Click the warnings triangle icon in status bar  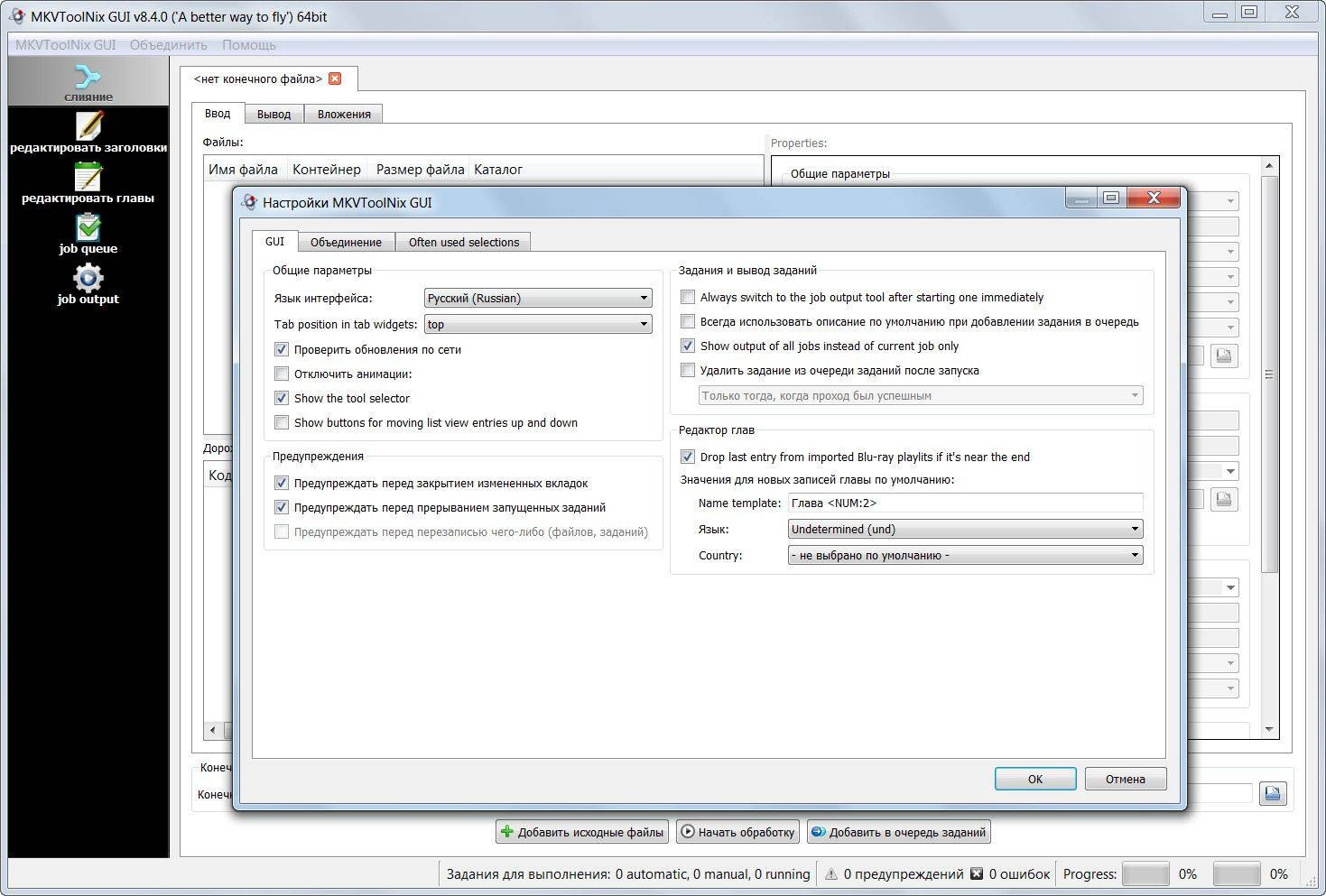pos(830,873)
